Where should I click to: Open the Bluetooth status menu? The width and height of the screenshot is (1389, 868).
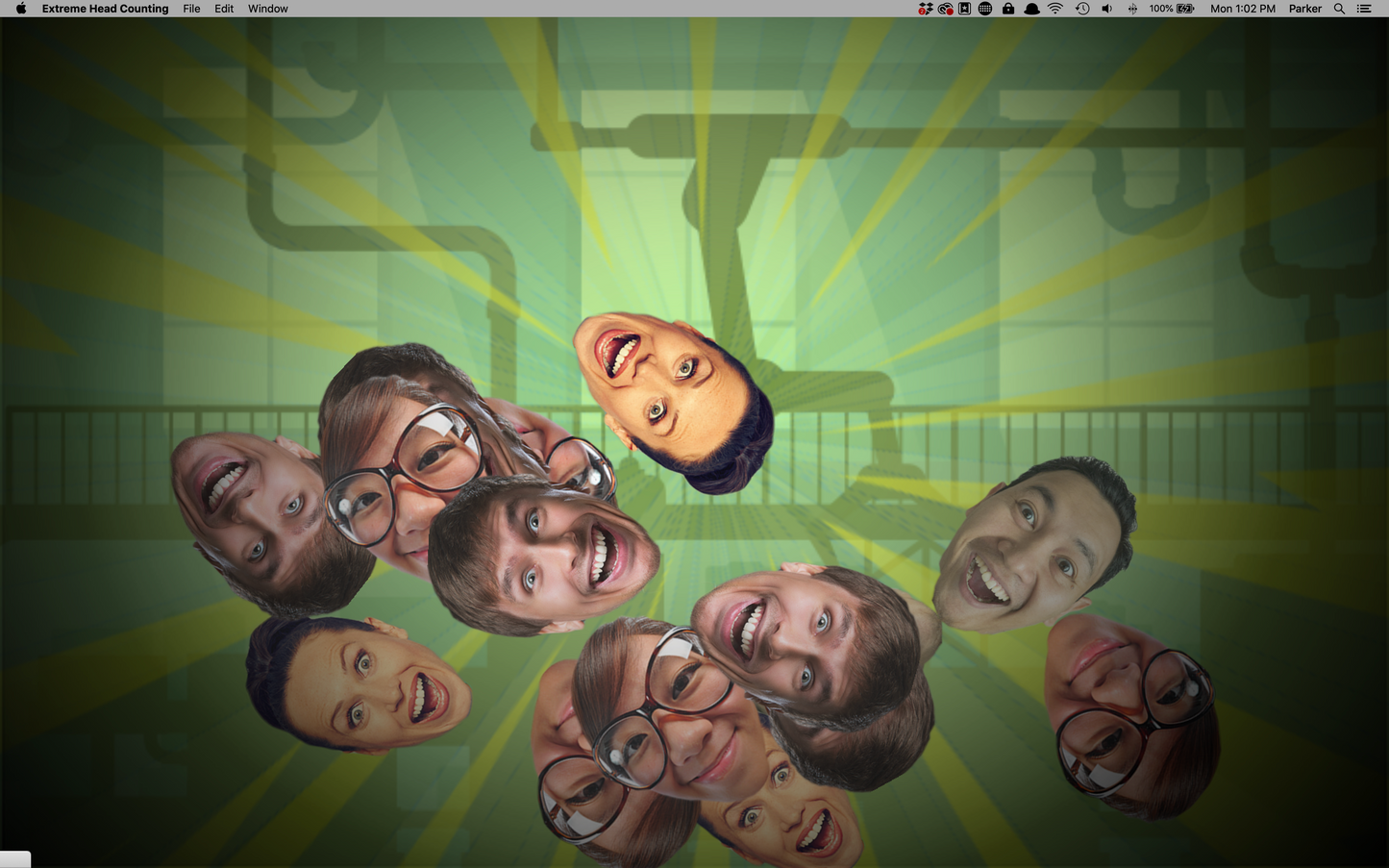pos(1132,9)
